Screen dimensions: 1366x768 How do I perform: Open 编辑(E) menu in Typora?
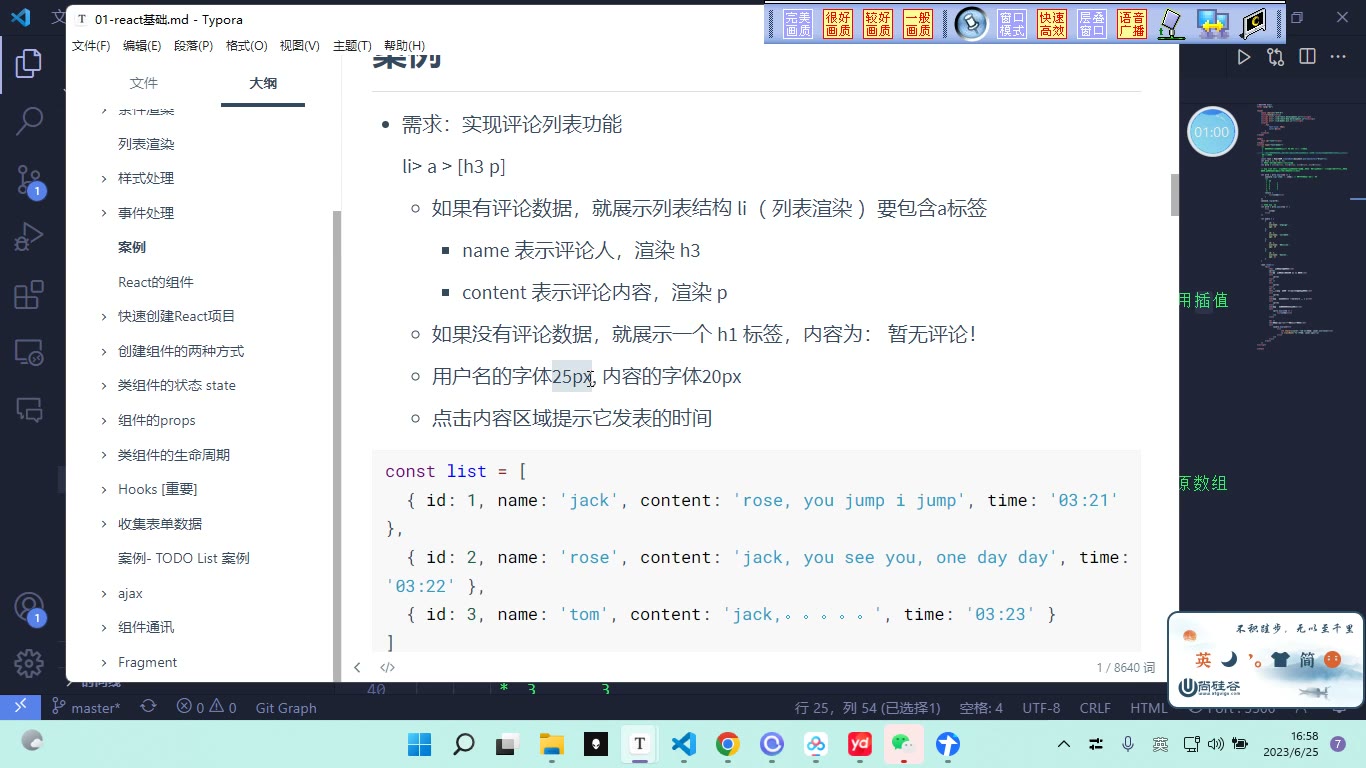(142, 46)
